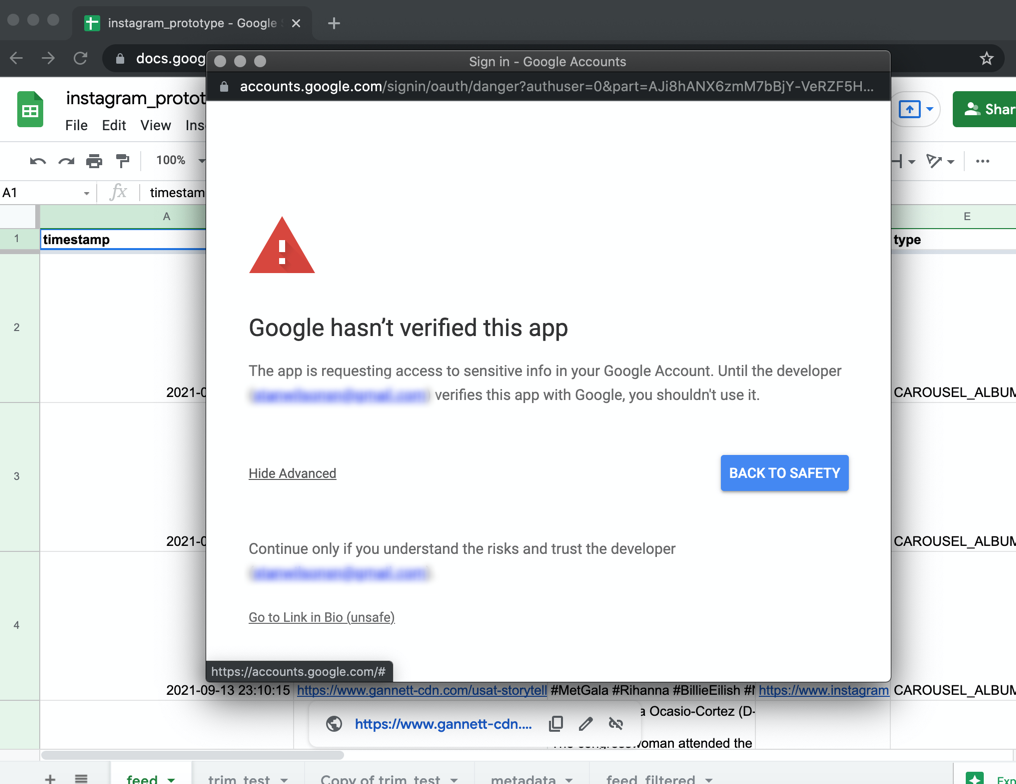The image size is (1016, 784).
Task: Open the cell reference name box dropdown
Action: tap(86, 193)
